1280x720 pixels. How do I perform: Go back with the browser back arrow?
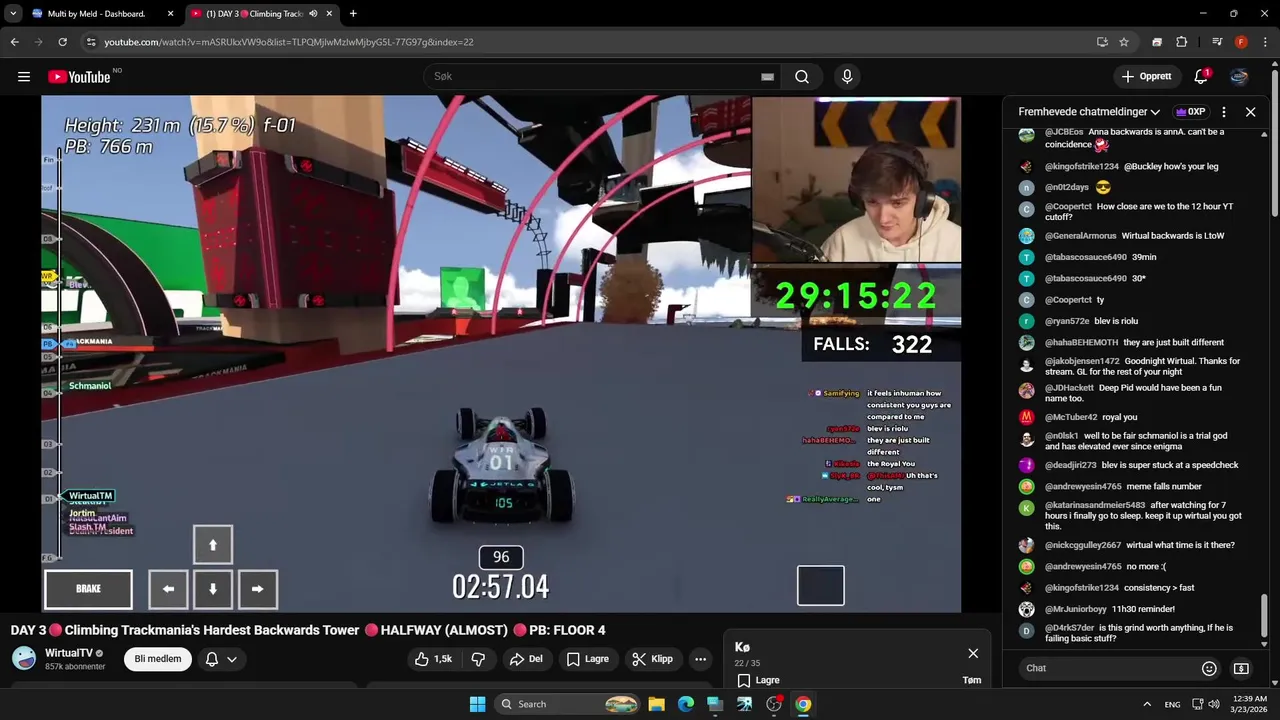(14, 42)
